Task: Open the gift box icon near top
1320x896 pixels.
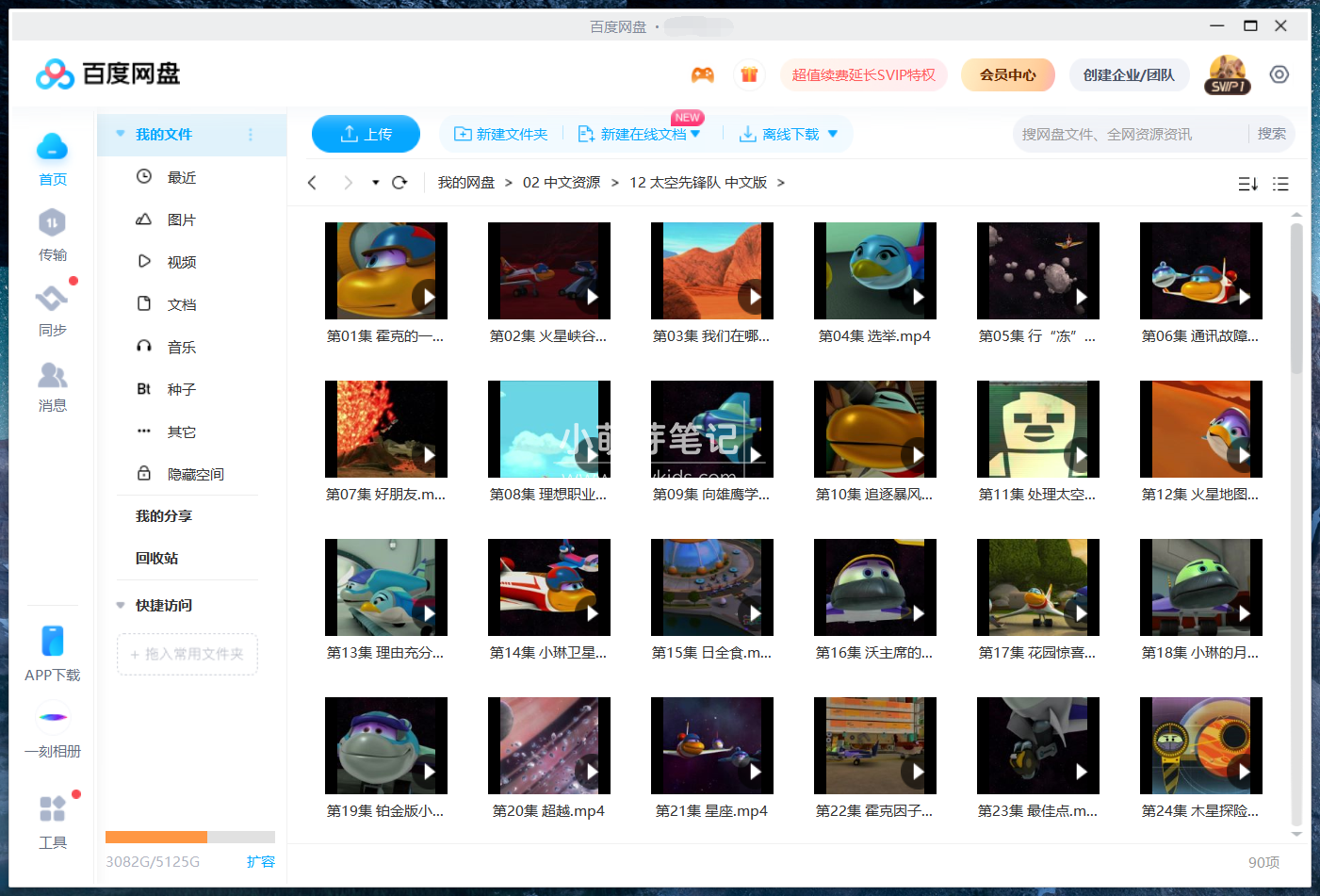Action: [x=750, y=73]
